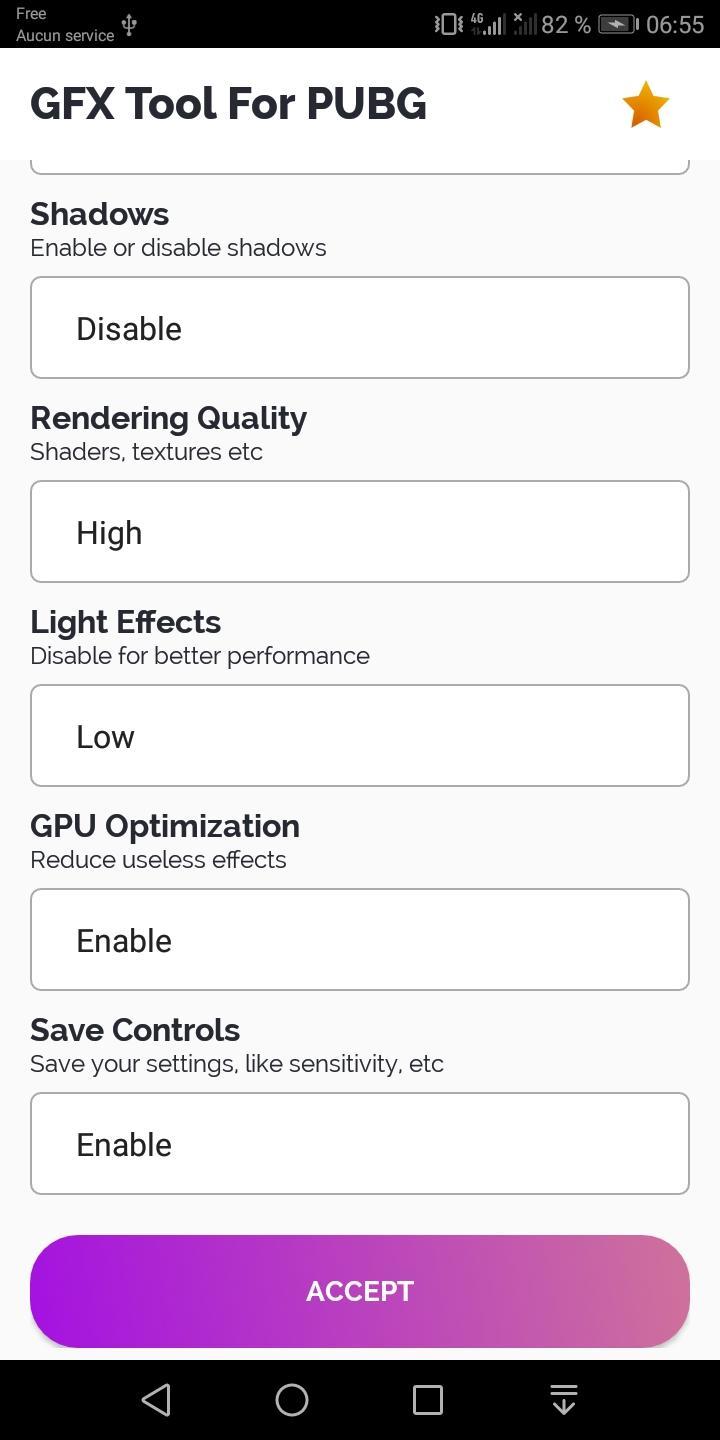Open the Light Effects dropdown showing Low
The image size is (720, 1440).
(x=360, y=736)
